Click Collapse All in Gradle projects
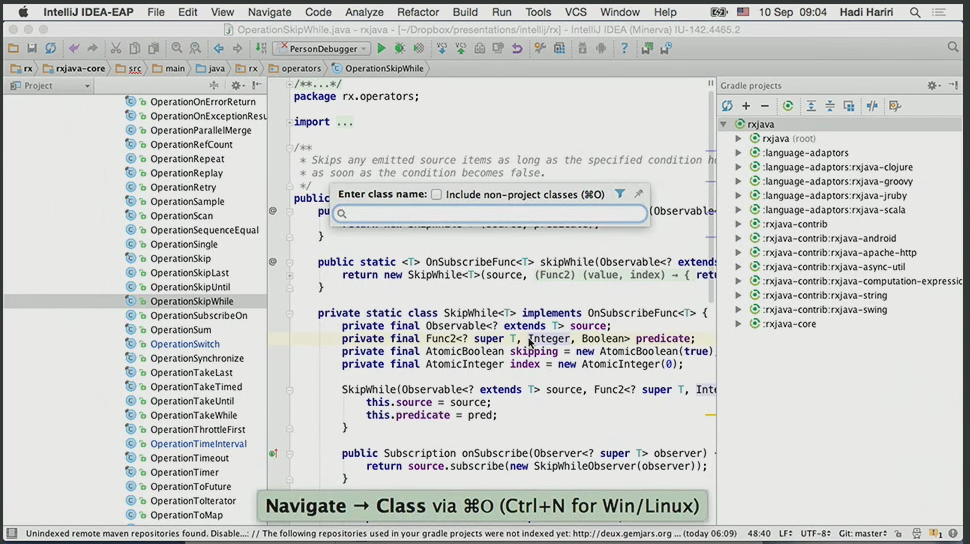Screen dimensions: 970x544 [830, 106]
